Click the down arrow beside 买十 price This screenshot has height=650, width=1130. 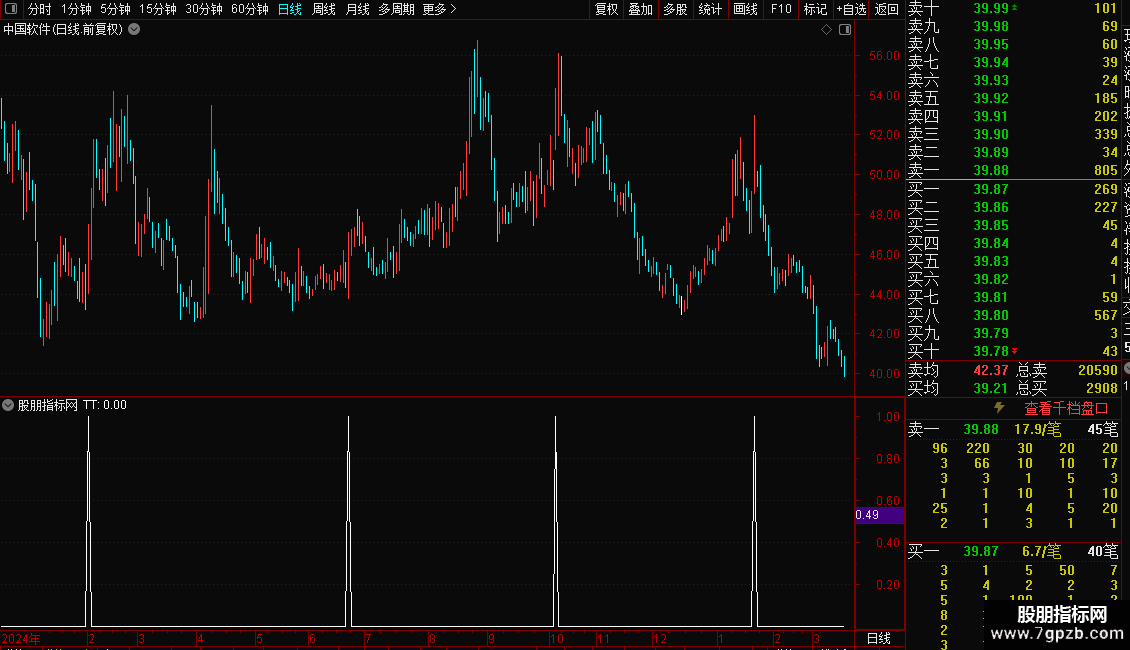[x=1015, y=351]
